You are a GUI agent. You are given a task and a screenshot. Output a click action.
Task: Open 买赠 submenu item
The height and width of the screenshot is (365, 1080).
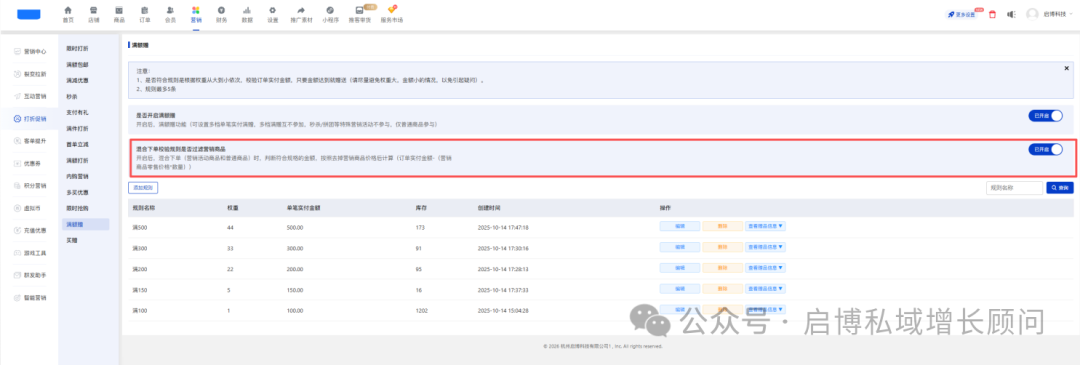[72, 240]
